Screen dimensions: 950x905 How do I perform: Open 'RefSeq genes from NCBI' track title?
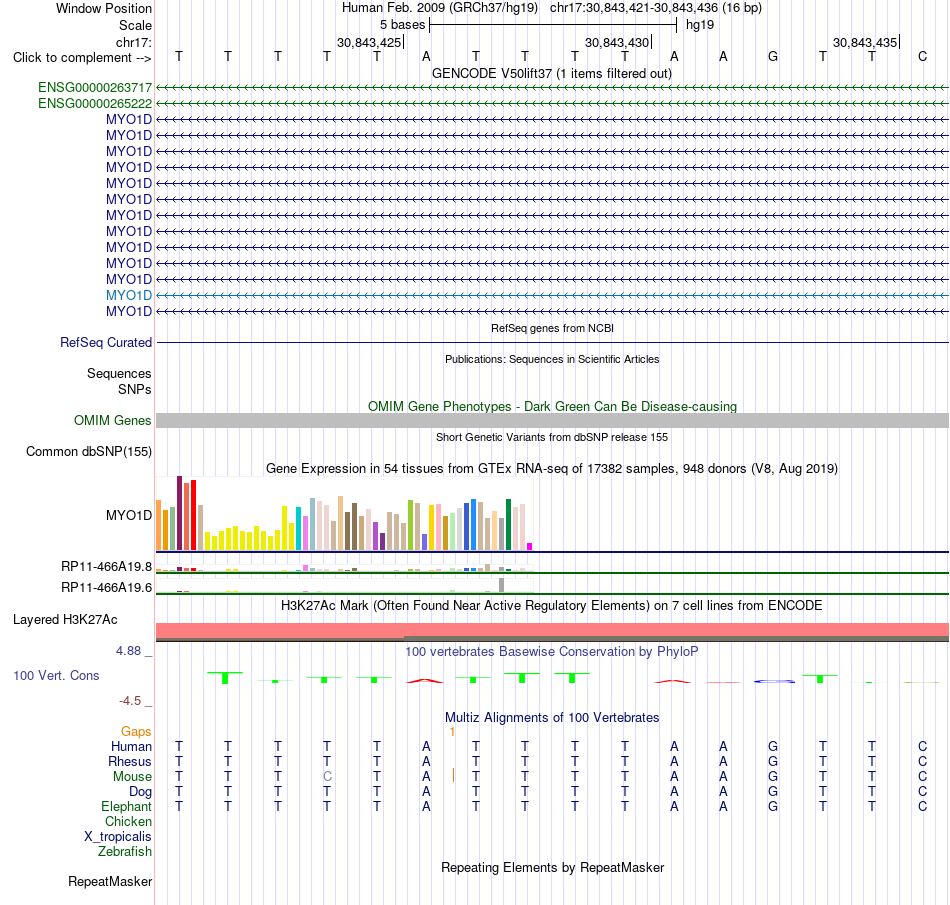tap(552, 328)
